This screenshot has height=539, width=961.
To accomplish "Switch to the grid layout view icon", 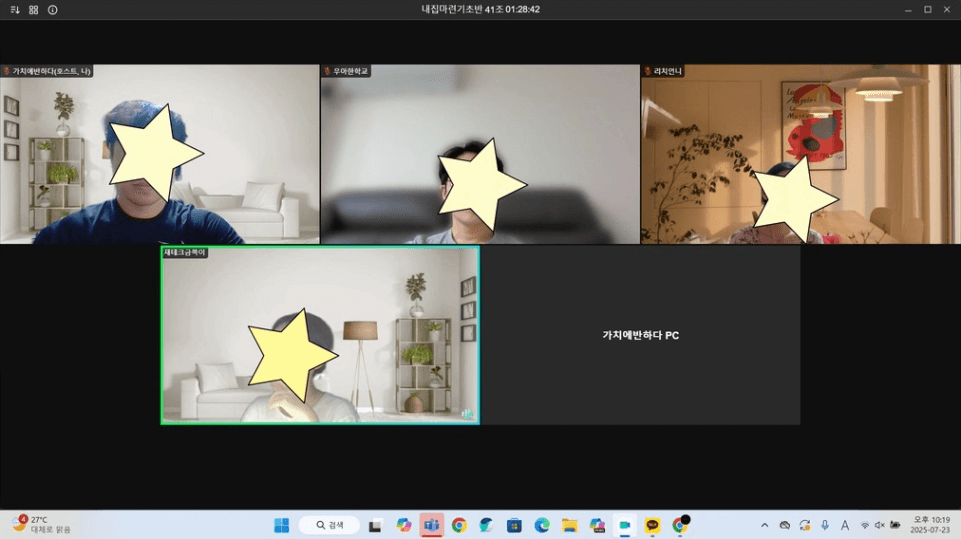I will 34,10.
